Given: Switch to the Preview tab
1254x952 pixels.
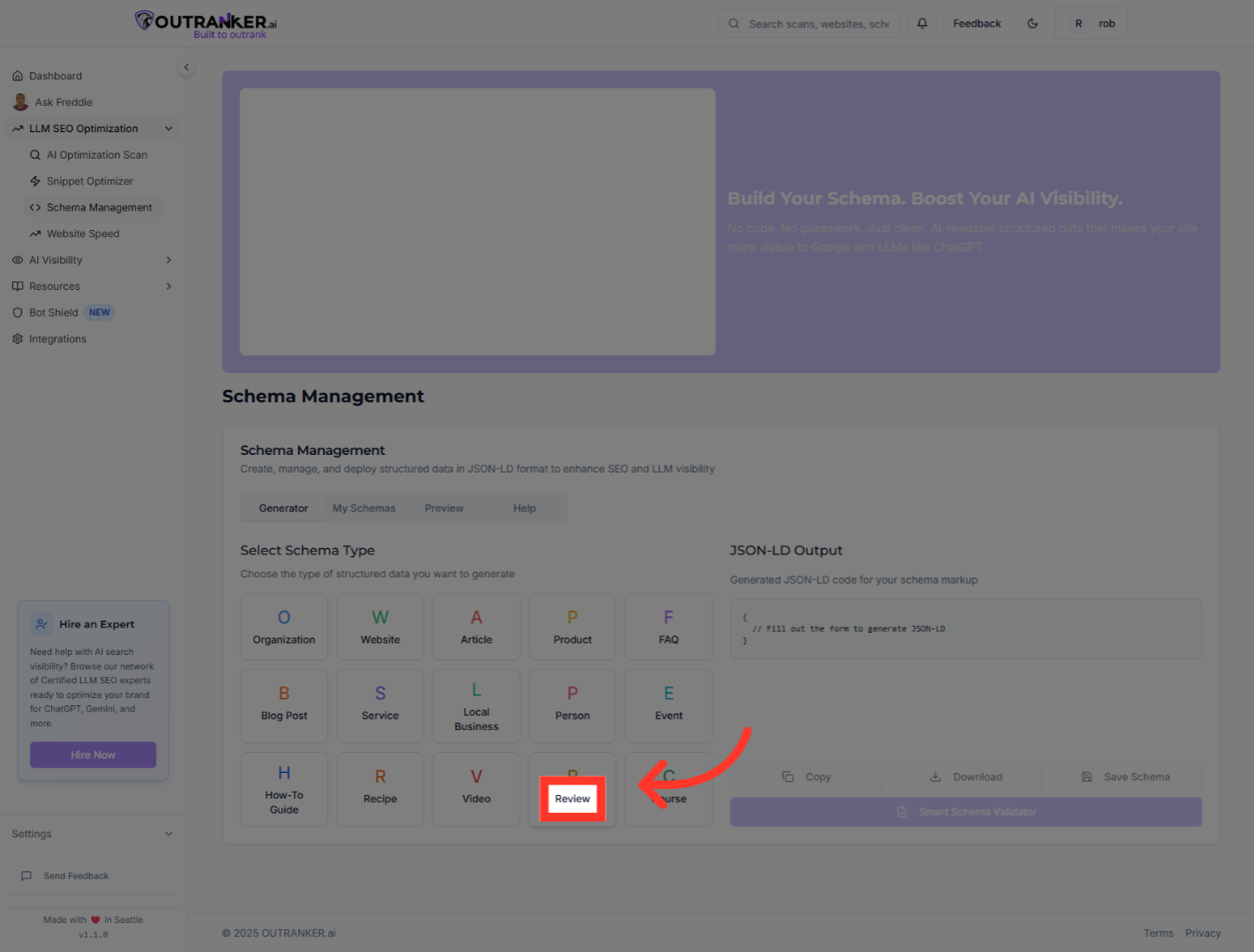Looking at the screenshot, I should [x=444, y=509].
